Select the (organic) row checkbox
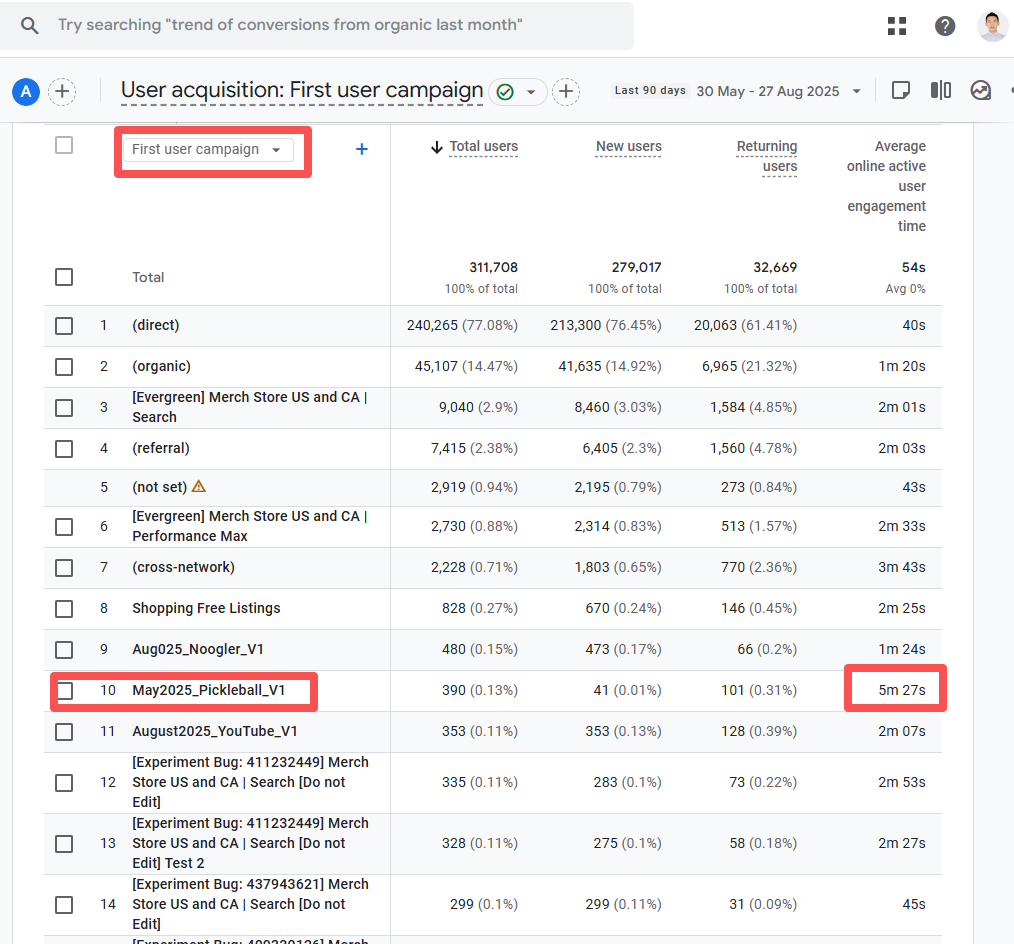1014x944 pixels. pyautogui.click(x=64, y=367)
